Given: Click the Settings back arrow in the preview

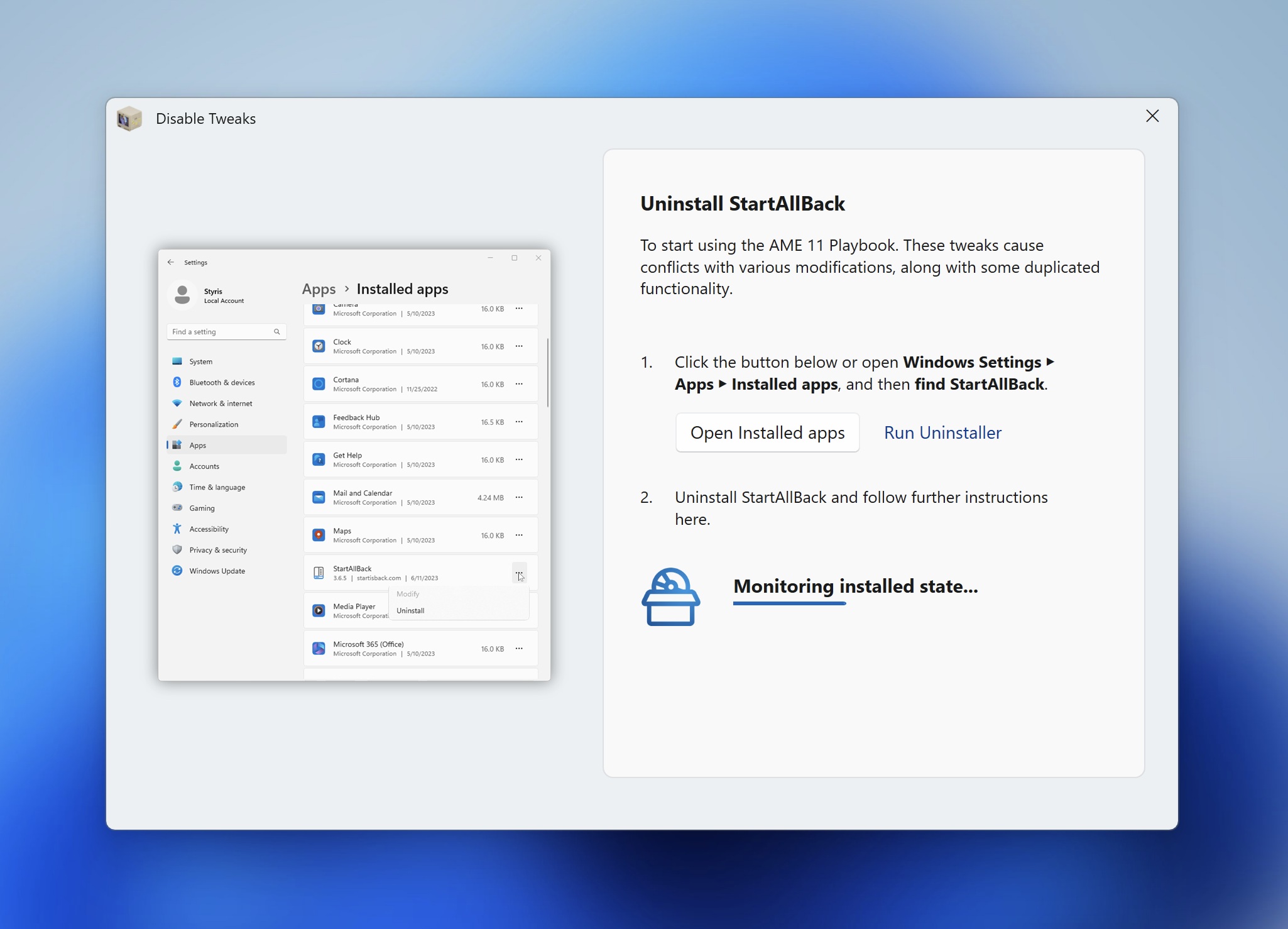Looking at the screenshot, I should coord(171,262).
